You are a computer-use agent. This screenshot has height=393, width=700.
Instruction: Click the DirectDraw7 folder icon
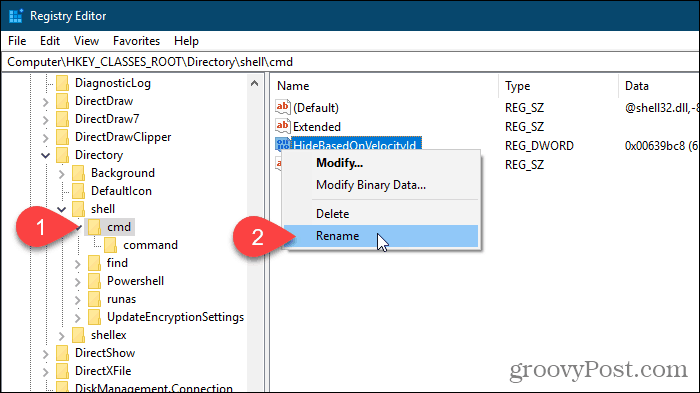62,119
